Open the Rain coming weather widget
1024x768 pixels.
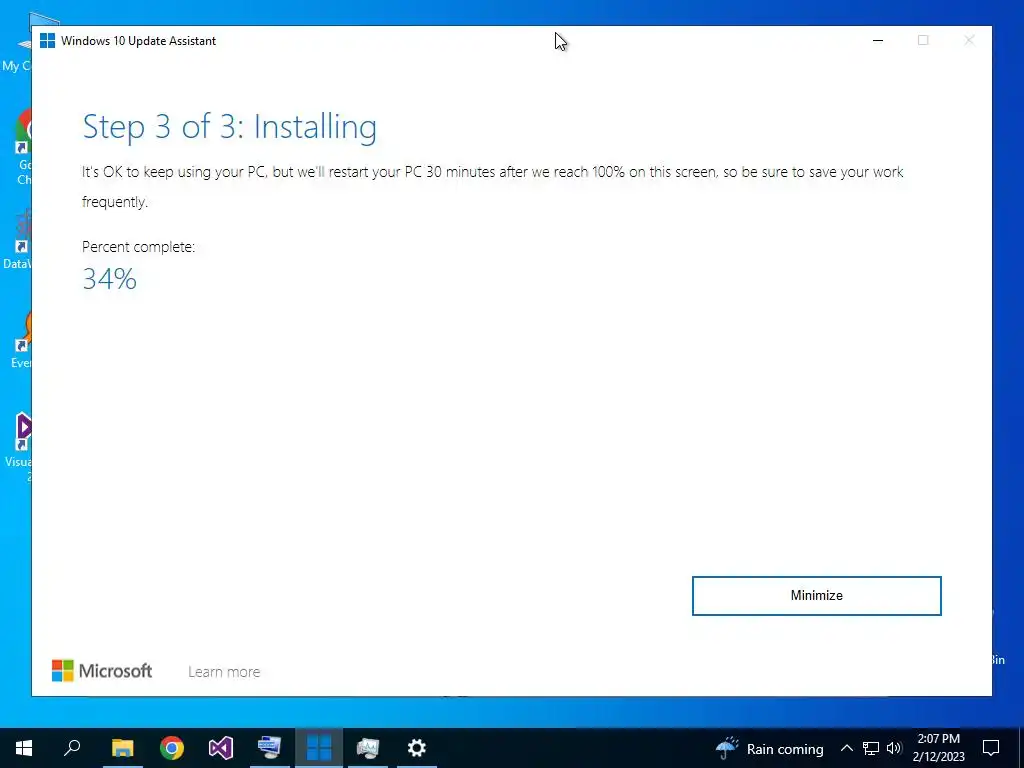click(769, 748)
